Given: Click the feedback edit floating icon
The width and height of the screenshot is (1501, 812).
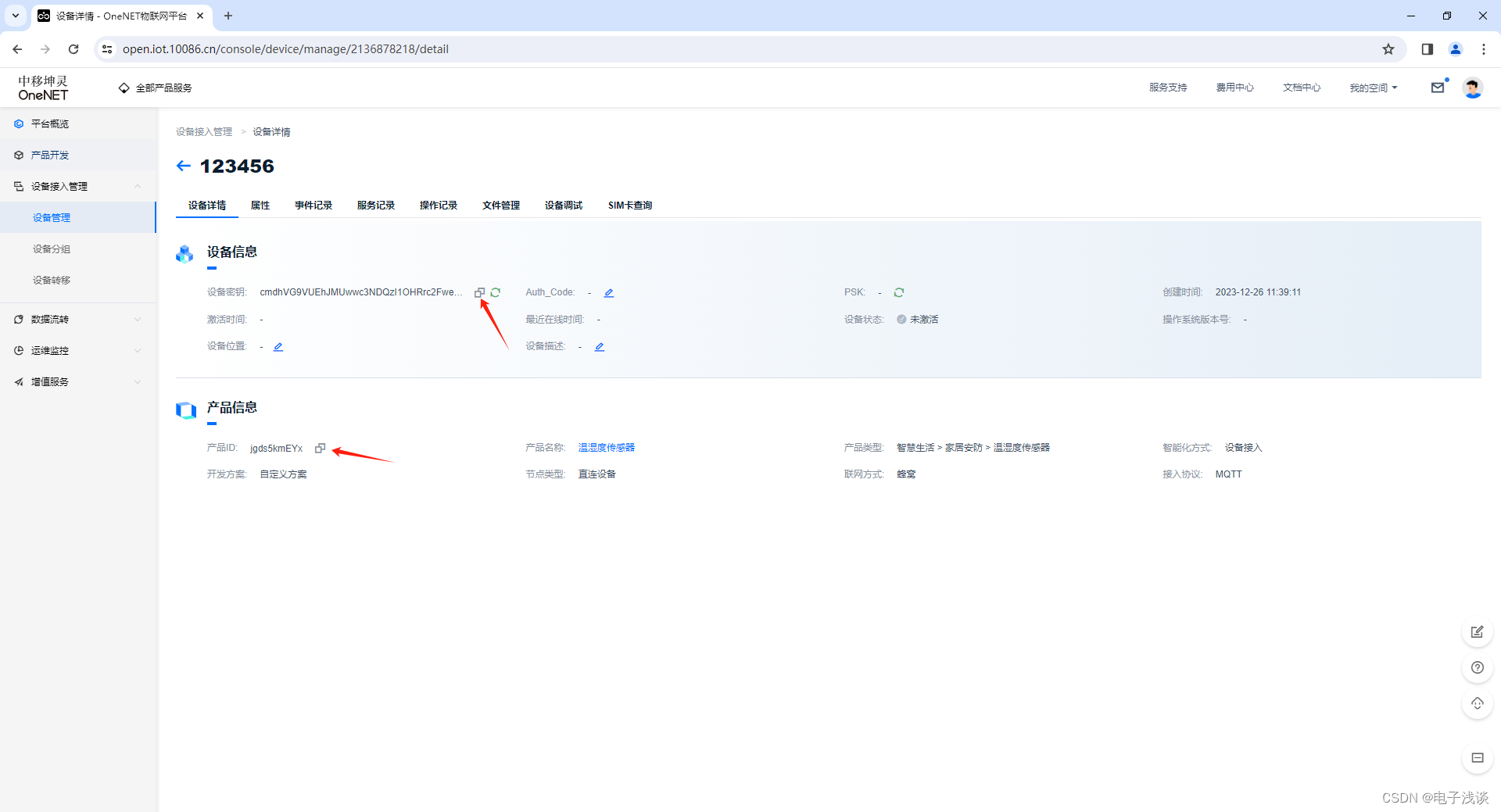Looking at the screenshot, I should coord(1478,631).
